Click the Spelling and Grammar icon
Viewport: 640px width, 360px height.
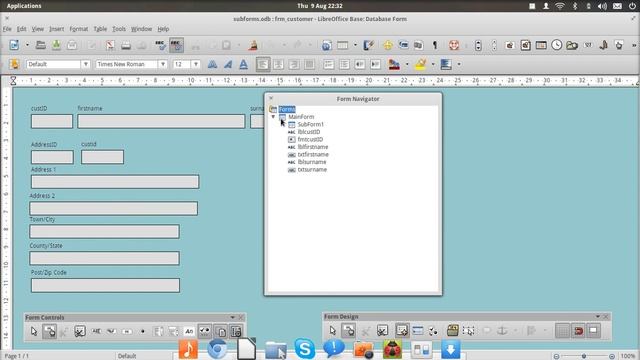[x=160, y=45]
